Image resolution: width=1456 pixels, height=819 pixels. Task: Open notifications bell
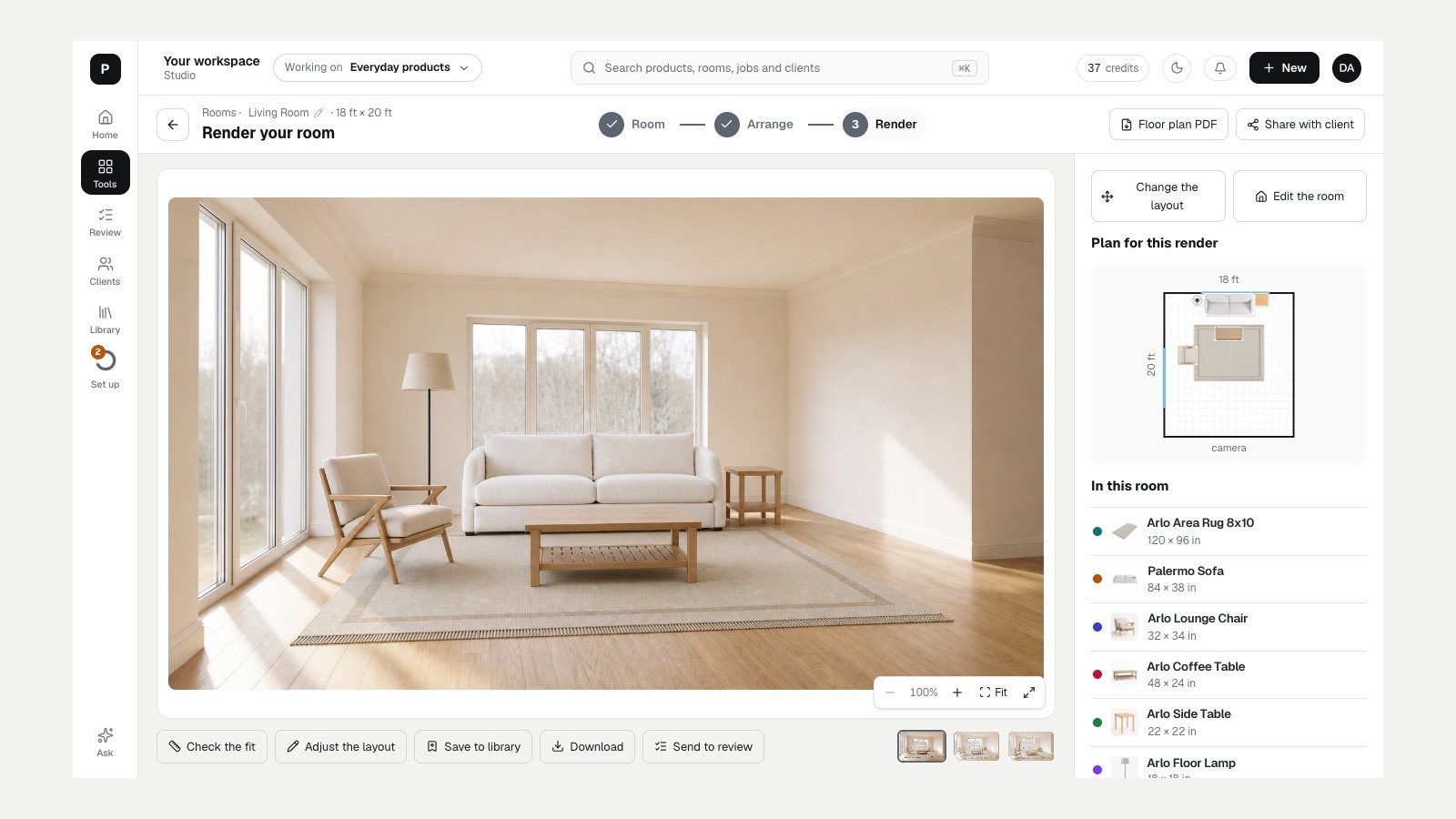coord(1220,68)
